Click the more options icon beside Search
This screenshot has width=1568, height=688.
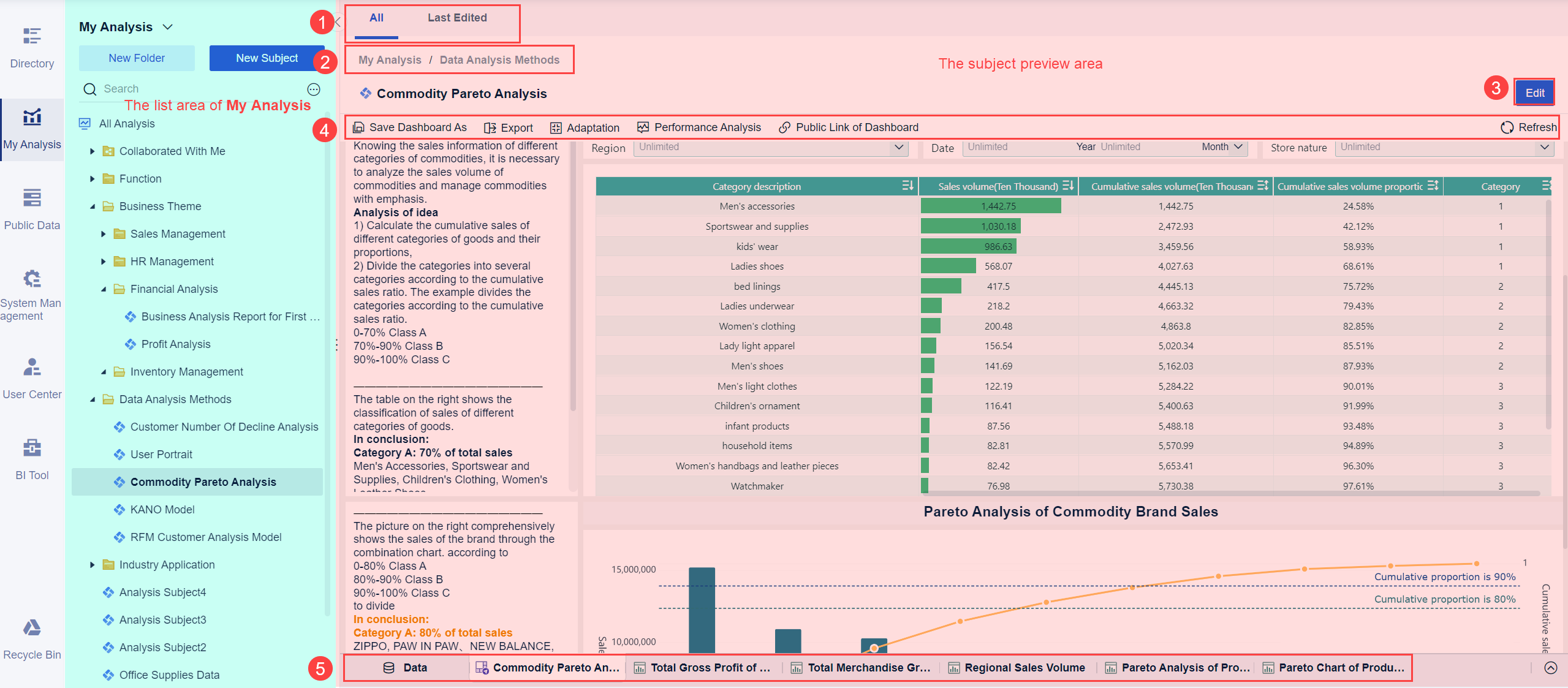(x=314, y=89)
